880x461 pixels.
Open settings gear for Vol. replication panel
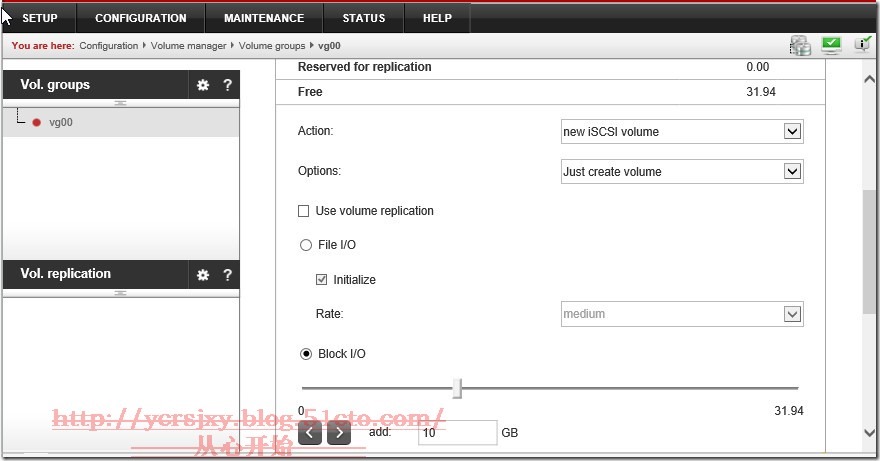tap(203, 275)
